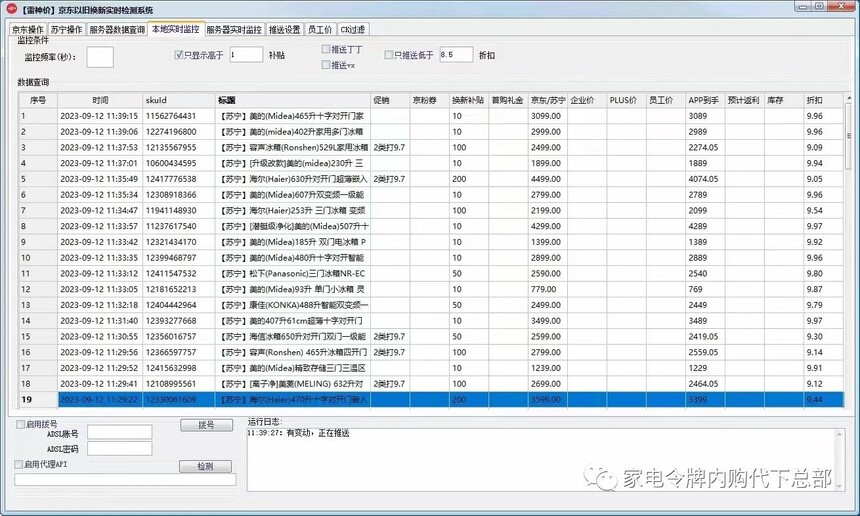Select highlighted row number 19
860x516 pixels.
[38, 400]
